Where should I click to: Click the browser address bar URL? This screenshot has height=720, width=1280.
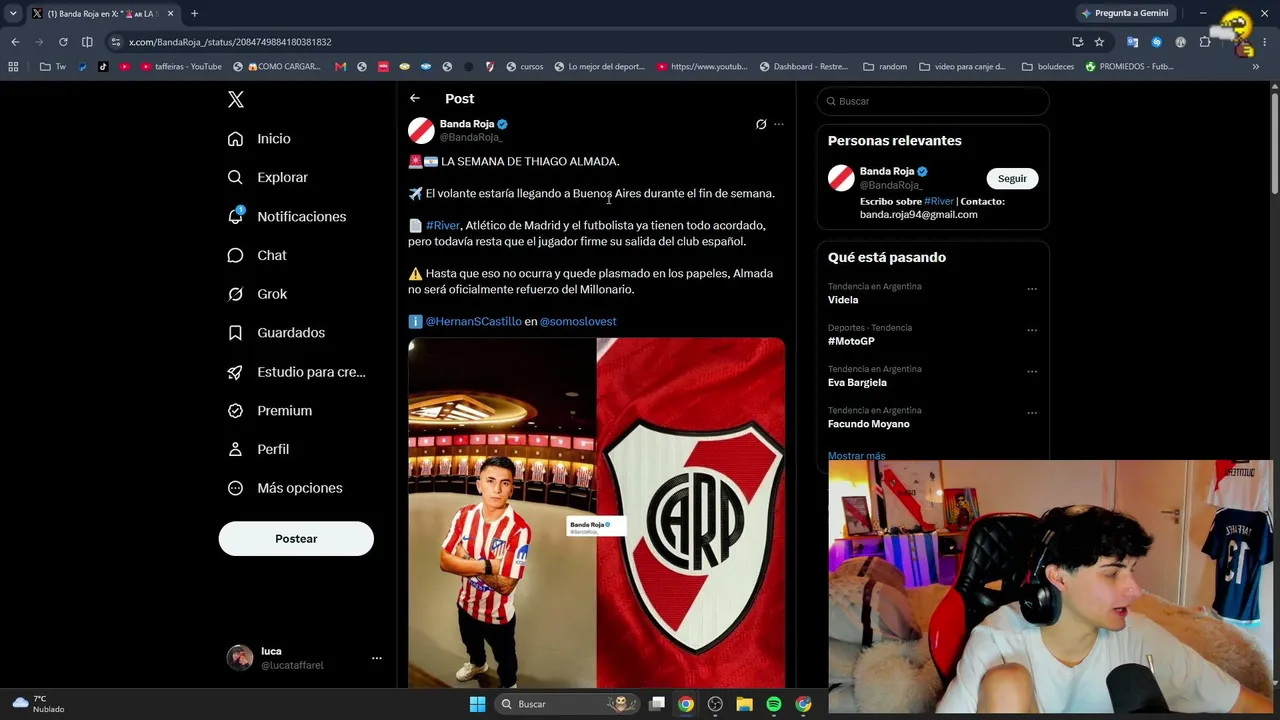tap(230, 42)
